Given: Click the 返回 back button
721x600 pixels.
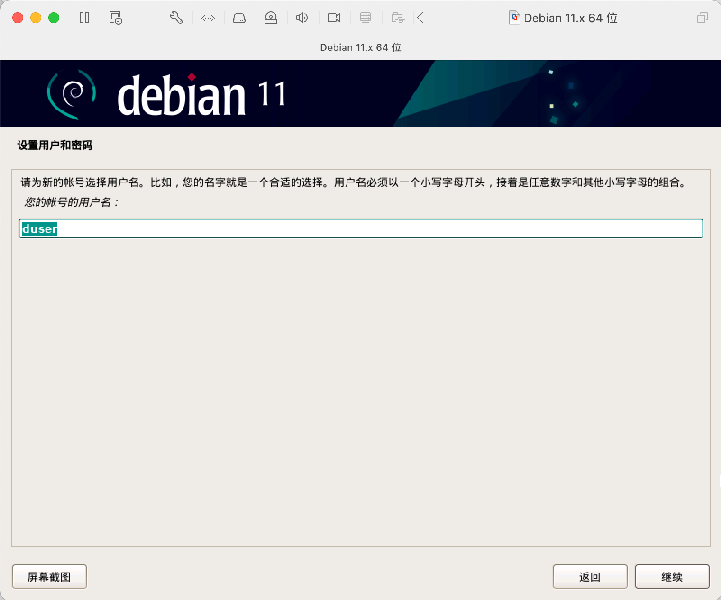Looking at the screenshot, I should click(x=590, y=577).
